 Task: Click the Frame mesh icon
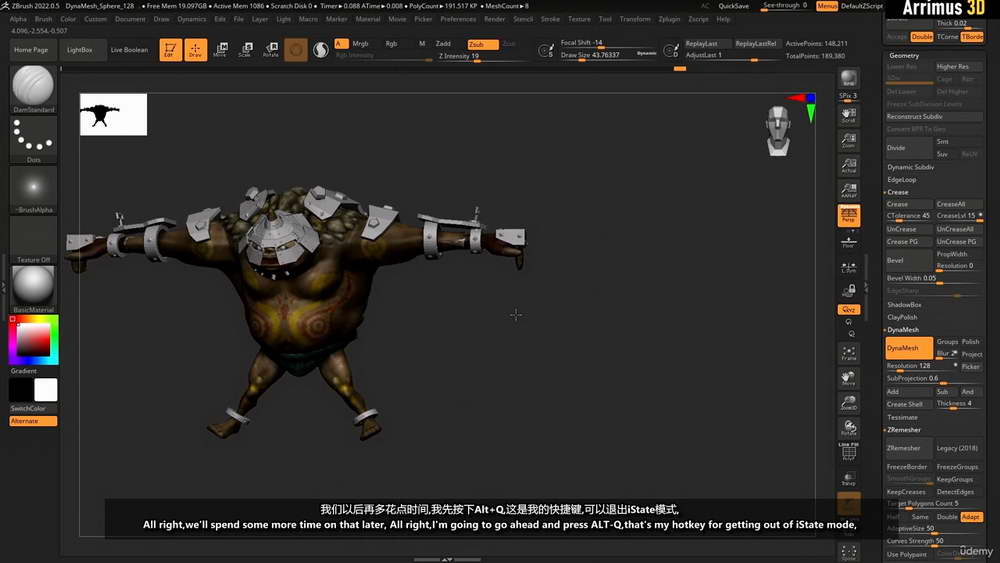coord(849,353)
